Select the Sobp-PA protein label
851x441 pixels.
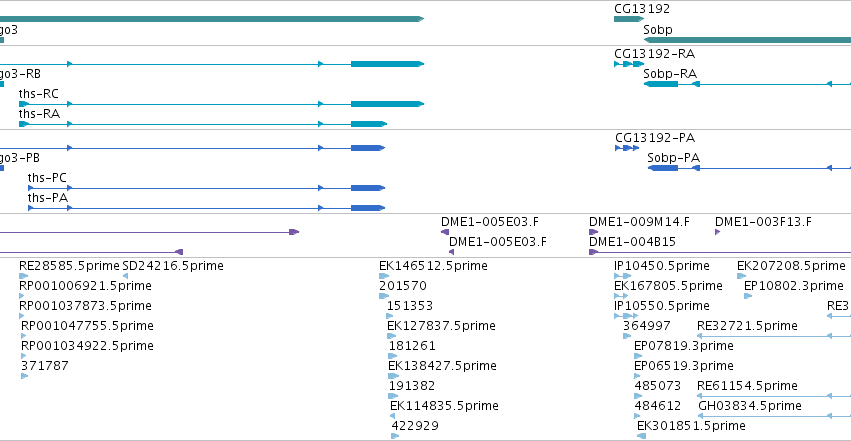pos(674,158)
